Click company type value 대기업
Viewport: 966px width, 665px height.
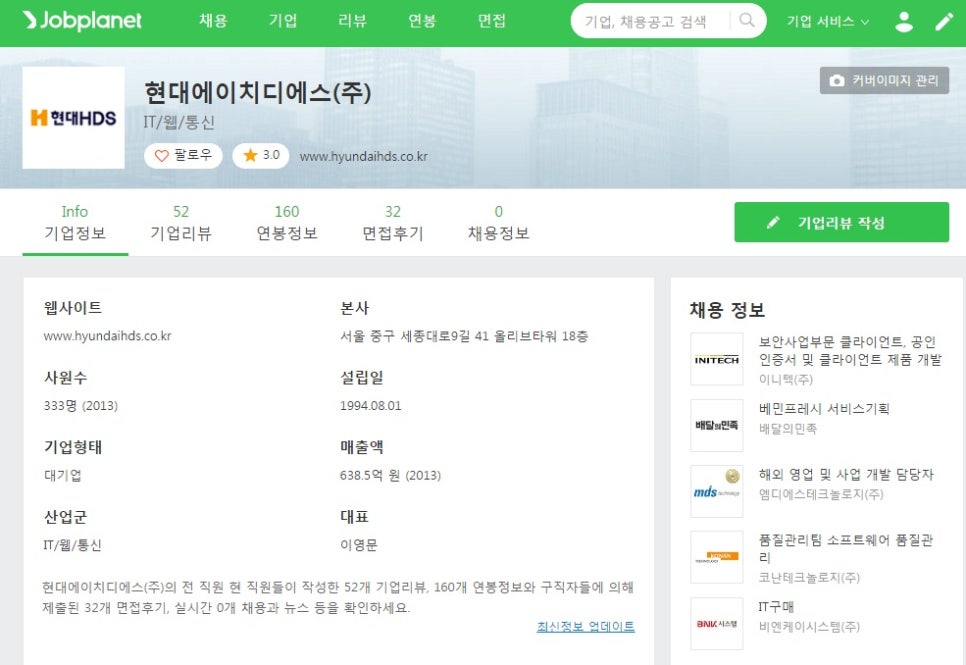pyautogui.click(x=62, y=475)
